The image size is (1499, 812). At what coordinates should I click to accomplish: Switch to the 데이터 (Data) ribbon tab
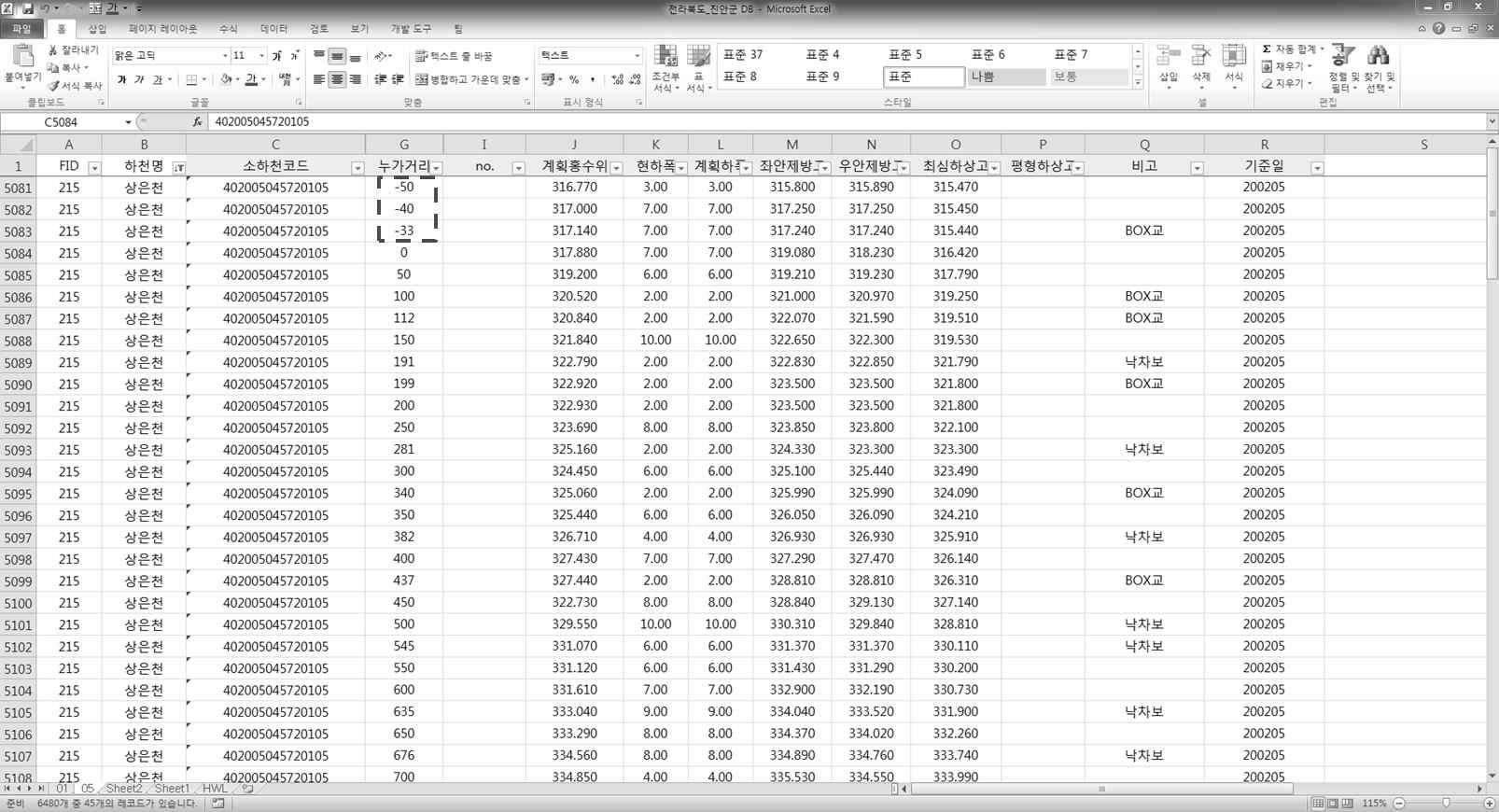pyautogui.click(x=273, y=29)
